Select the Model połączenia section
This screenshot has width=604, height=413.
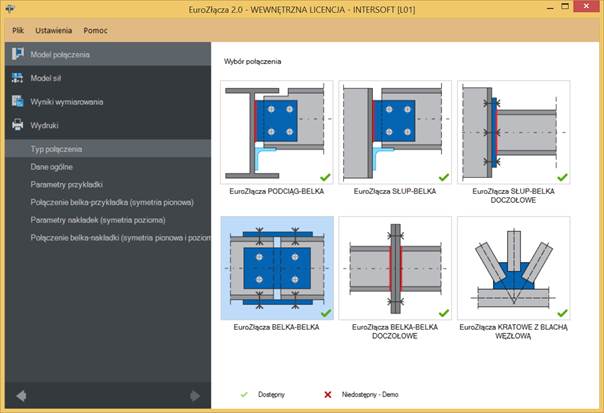click(x=108, y=54)
